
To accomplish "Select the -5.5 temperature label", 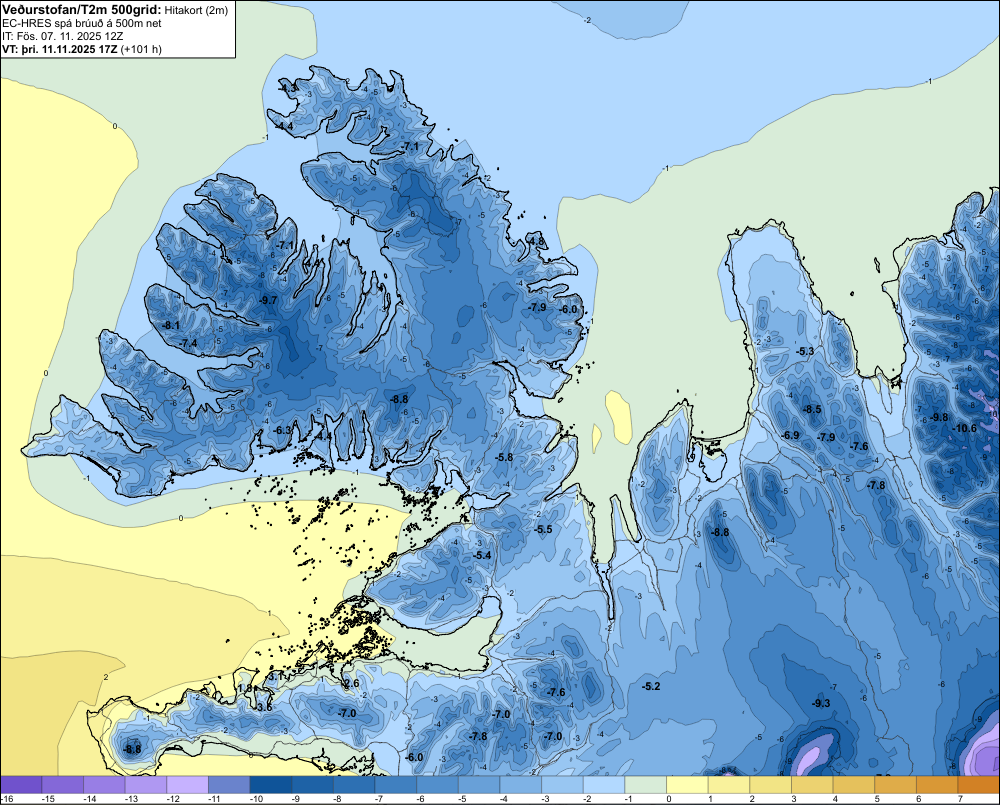I will (544, 529).
